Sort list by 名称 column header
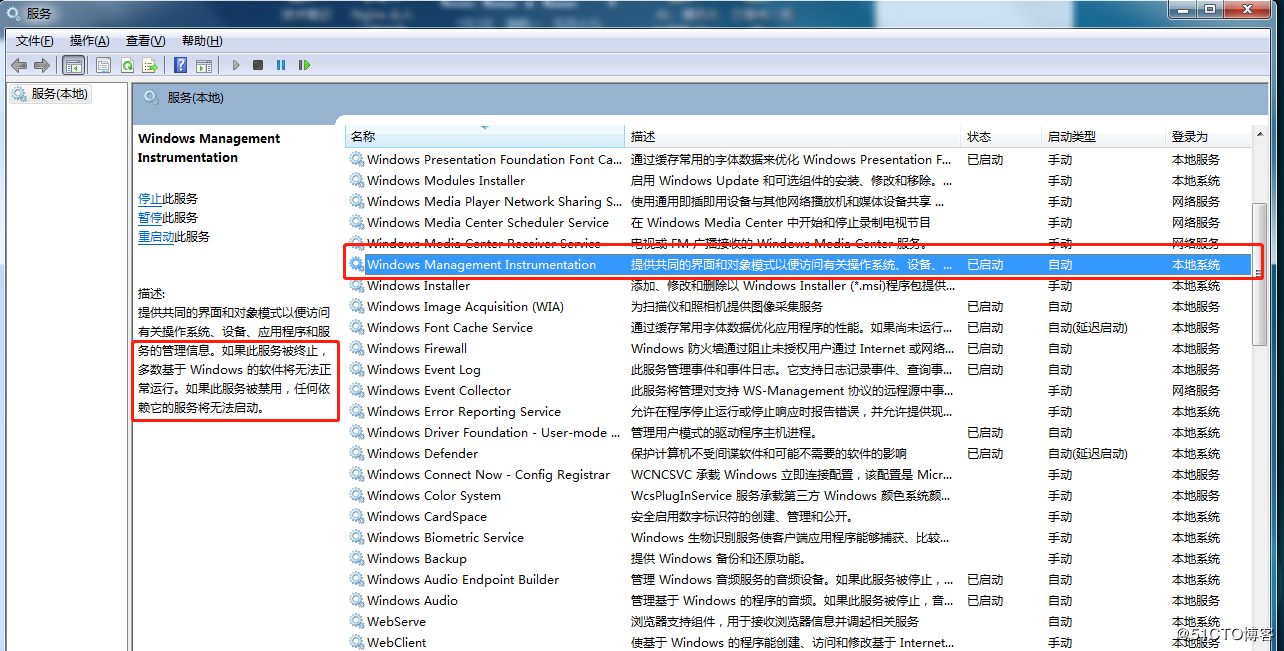The image size is (1284, 651). (363, 137)
